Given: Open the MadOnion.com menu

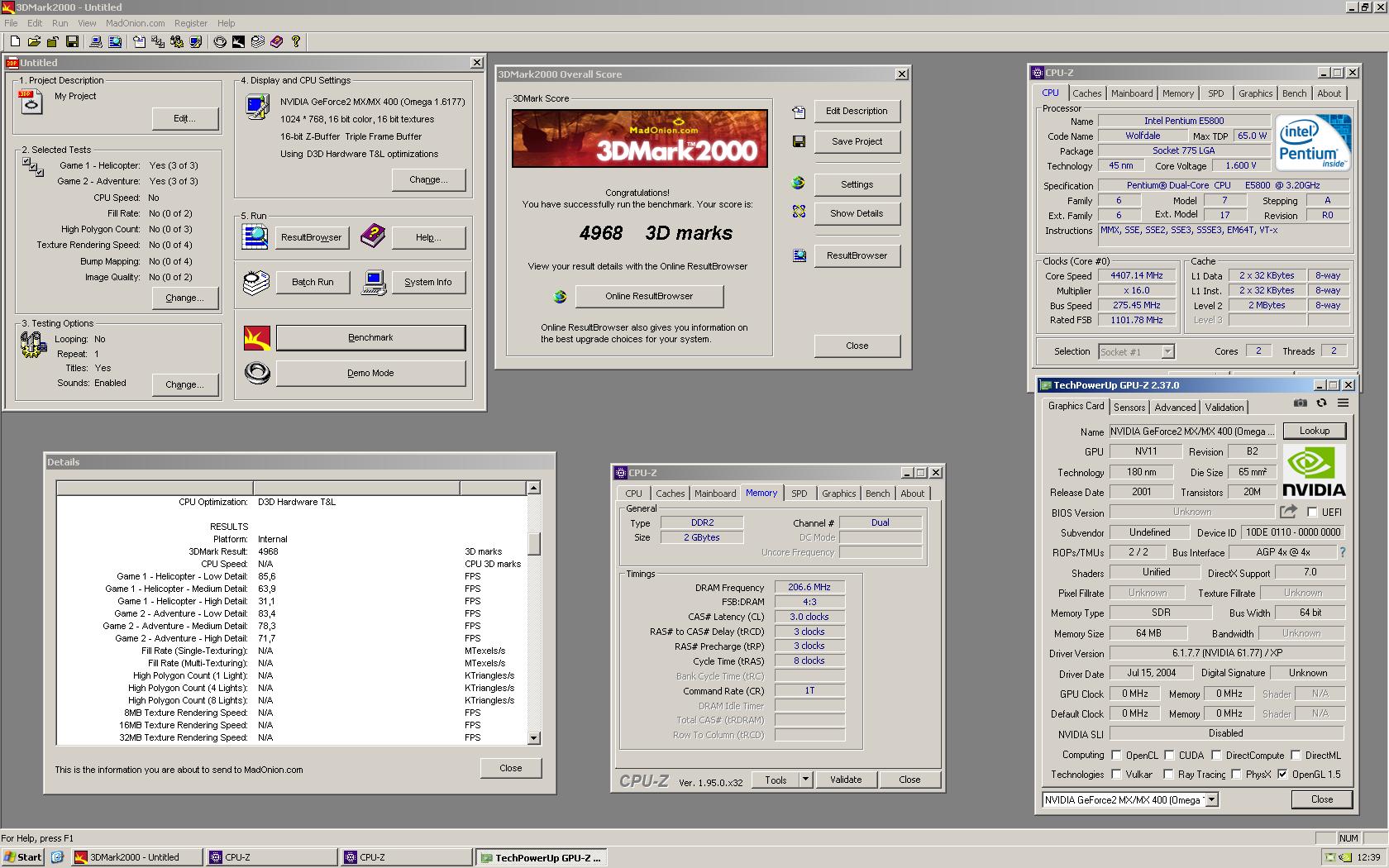Looking at the screenshot, I should (x=135, y=23).
